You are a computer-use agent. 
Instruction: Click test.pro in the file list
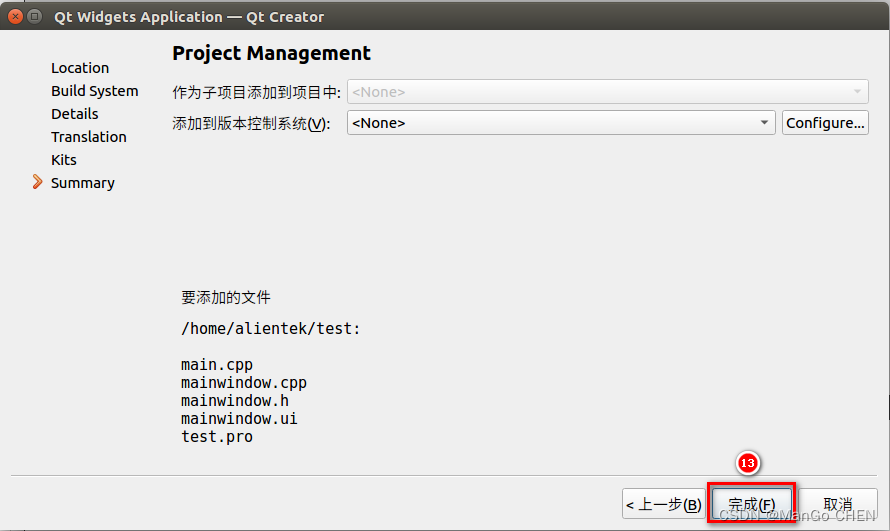(x=217, y=437)
